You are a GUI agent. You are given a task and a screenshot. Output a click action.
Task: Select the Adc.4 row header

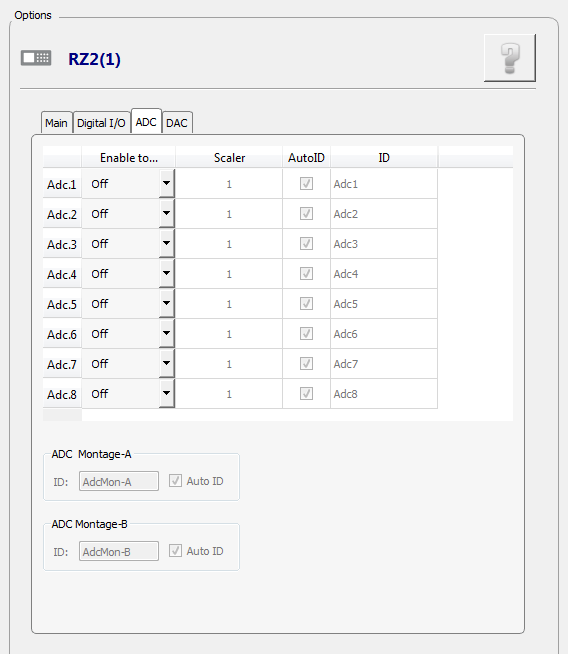pyautogui.click(x=62, y=274)
